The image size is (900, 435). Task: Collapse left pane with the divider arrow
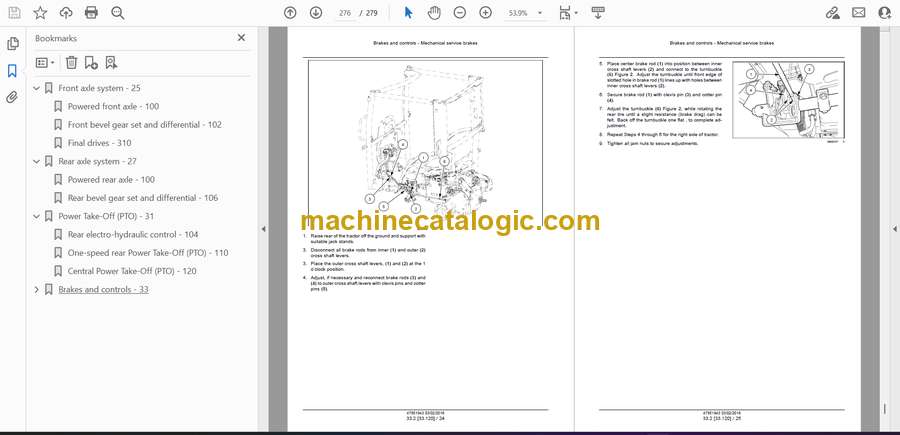tap(263, 229)
